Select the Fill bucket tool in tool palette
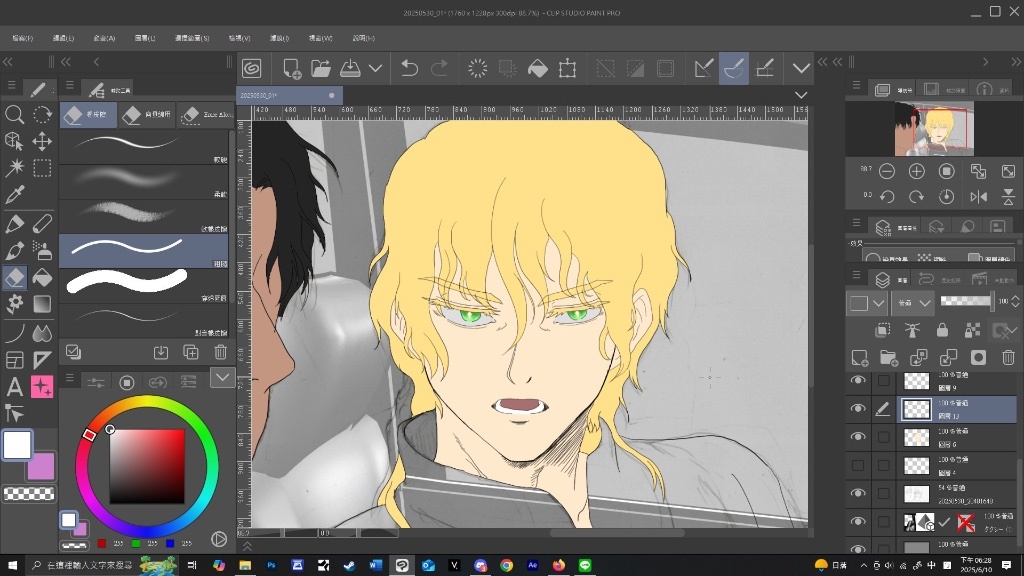This screenshot has width=1024, height=576. (x=42, y=278)
